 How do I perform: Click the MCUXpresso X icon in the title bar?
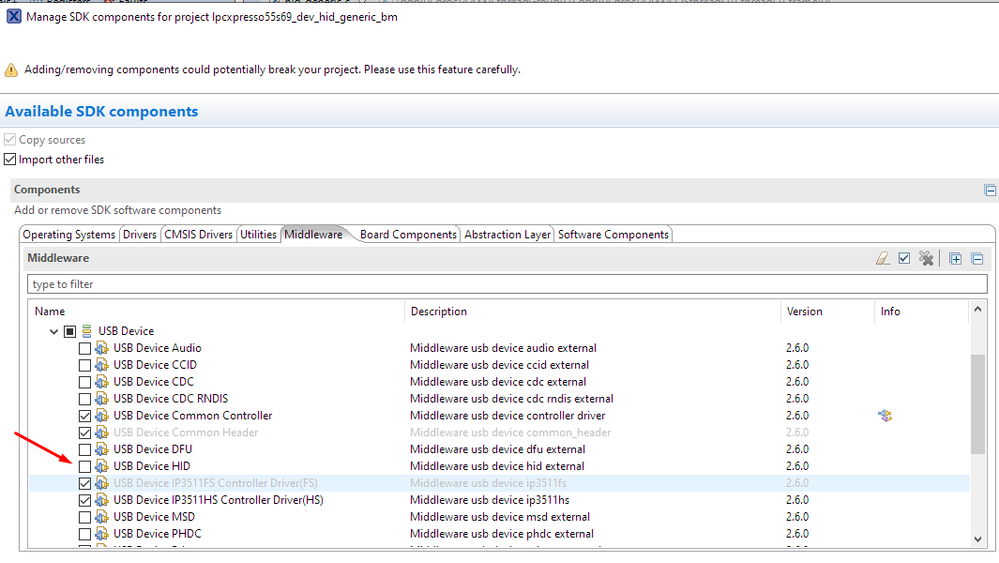tap(13, 17)
